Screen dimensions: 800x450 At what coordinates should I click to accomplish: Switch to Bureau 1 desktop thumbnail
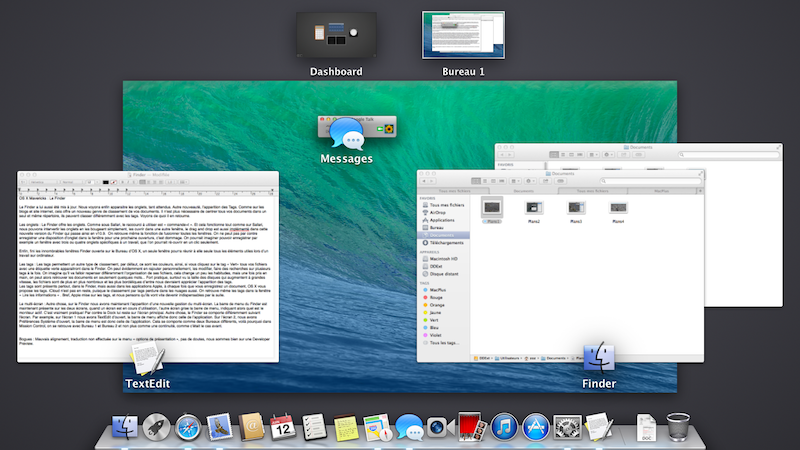coord(463,35)
